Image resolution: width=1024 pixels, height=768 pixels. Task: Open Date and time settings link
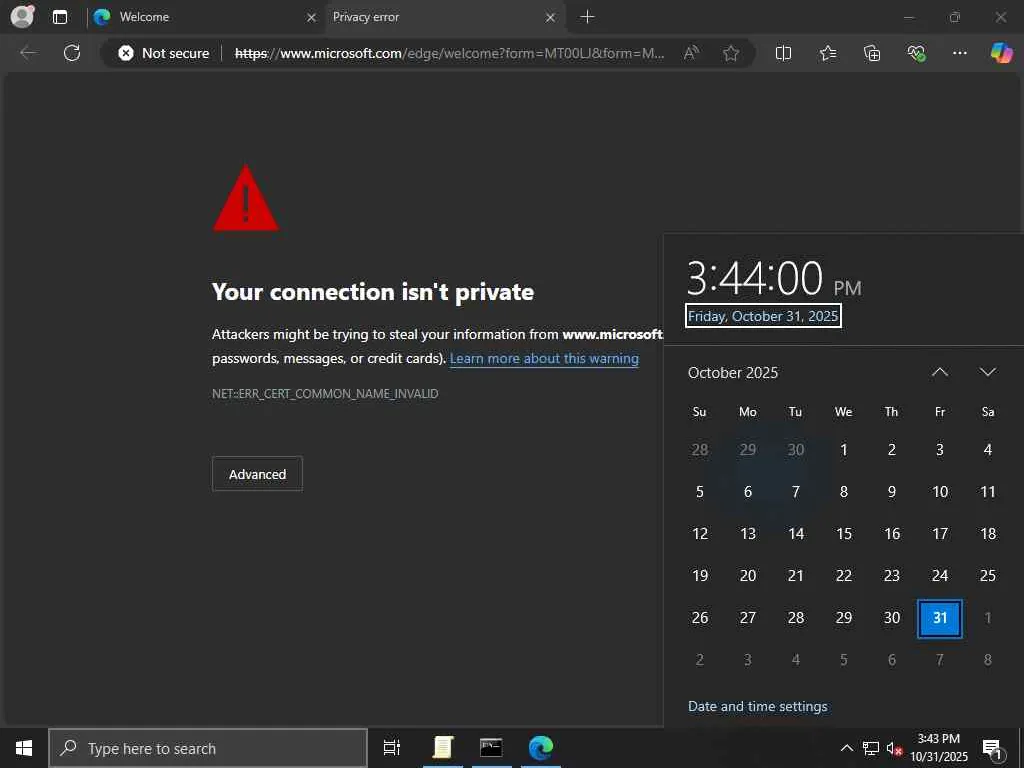pyautogui.click(x=758, y=707)
